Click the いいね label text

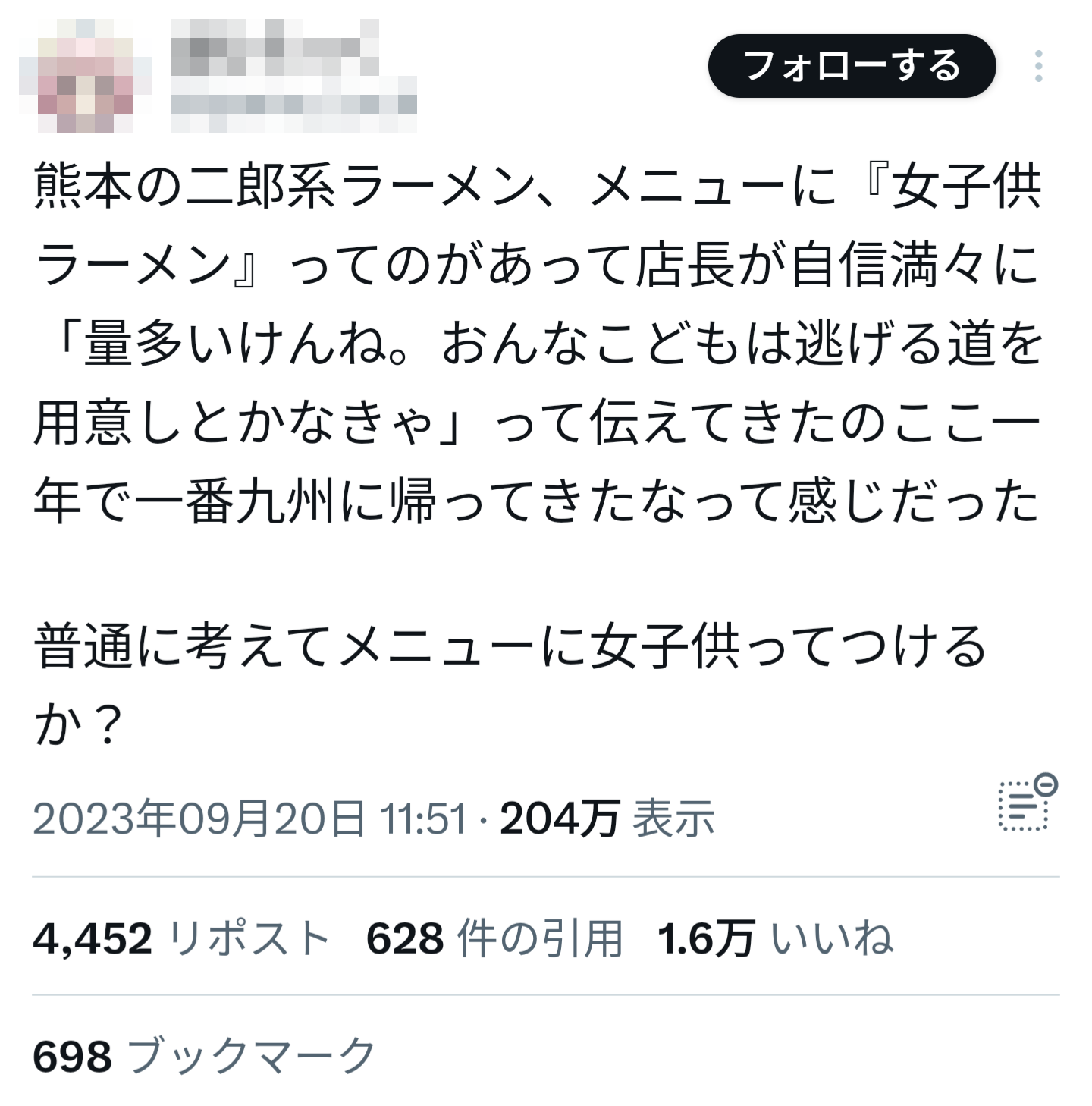(833, 938)
